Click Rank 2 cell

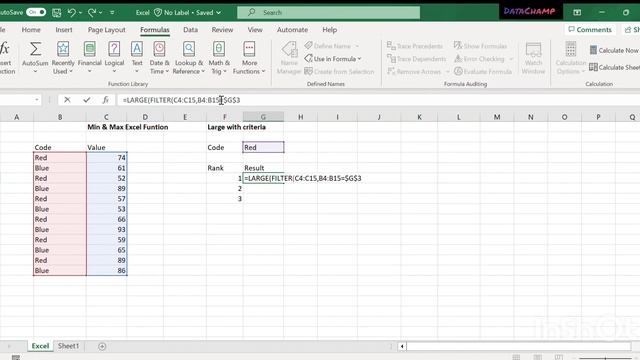click(x=224, y=189)
